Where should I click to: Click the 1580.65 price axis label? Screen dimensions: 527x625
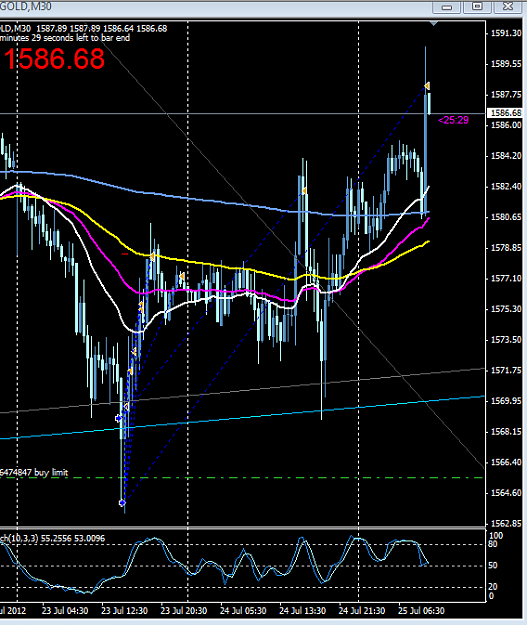(x=506, y=217)
